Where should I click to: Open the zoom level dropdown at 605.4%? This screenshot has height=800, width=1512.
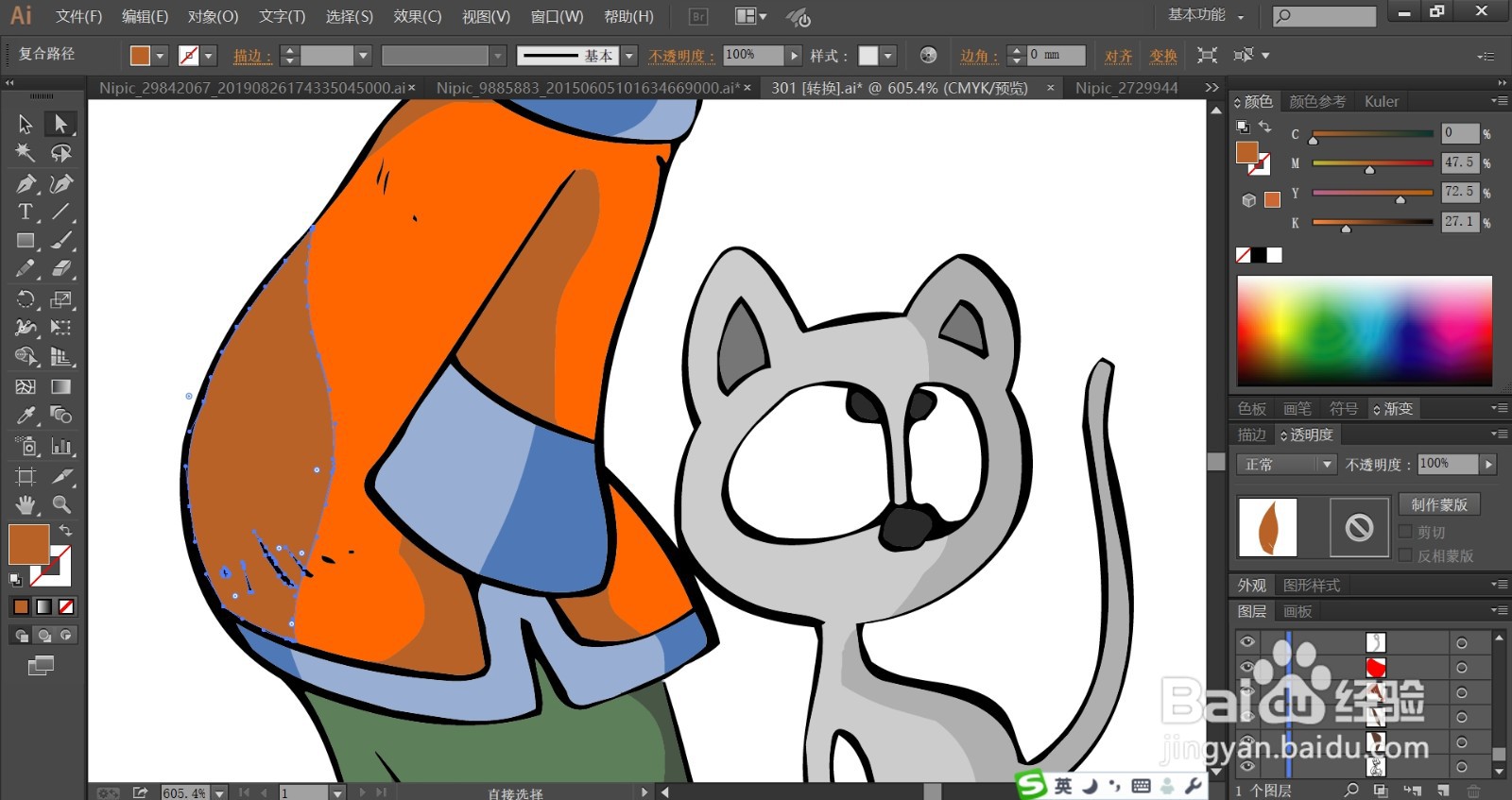[219, 792]
